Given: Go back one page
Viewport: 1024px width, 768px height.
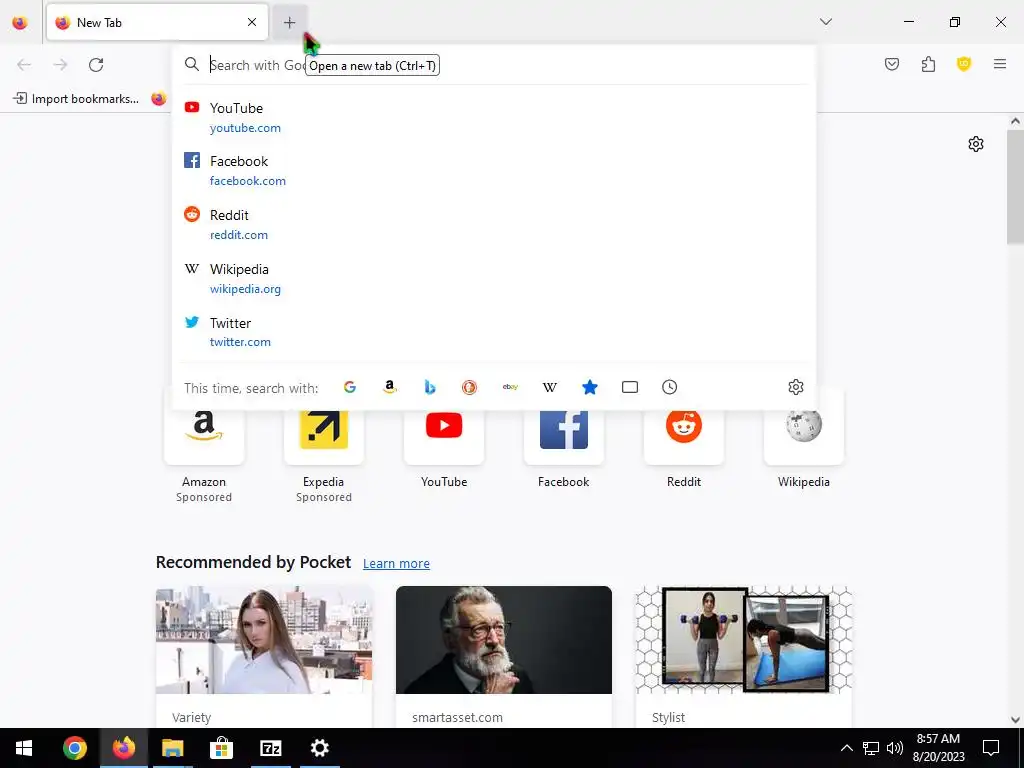Looking at the screenshot, I should [24, 65].
